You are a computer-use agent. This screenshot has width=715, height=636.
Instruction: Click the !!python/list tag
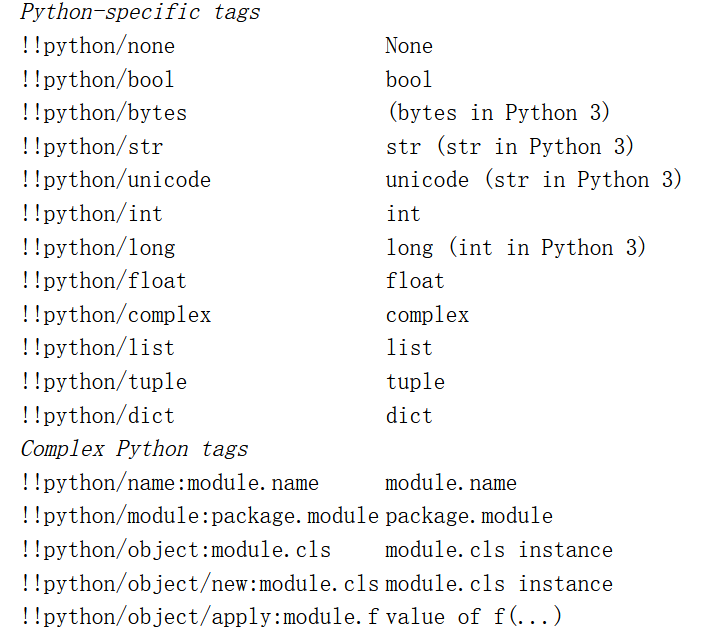tap(98, 349)
